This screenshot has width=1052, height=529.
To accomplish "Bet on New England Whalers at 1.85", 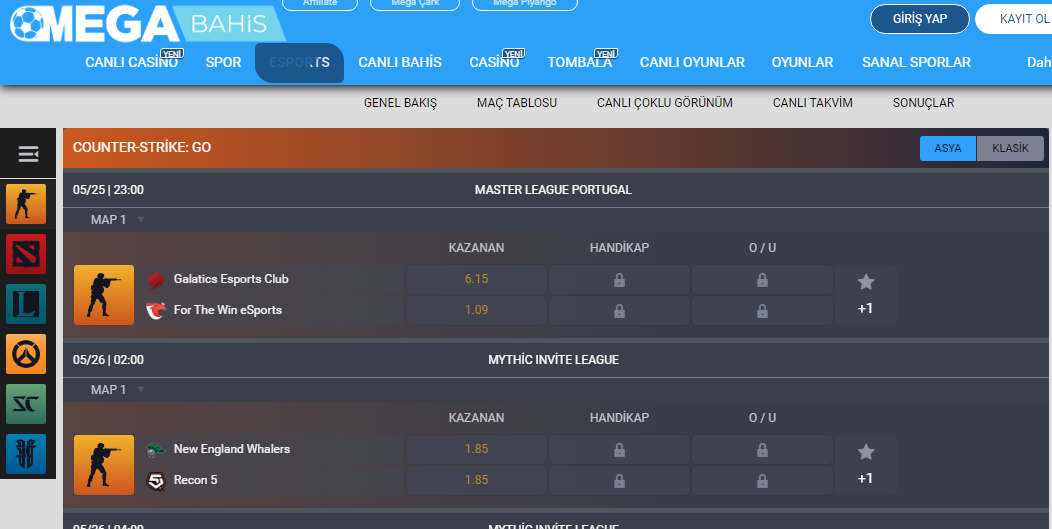I will [x=476, y=449].
